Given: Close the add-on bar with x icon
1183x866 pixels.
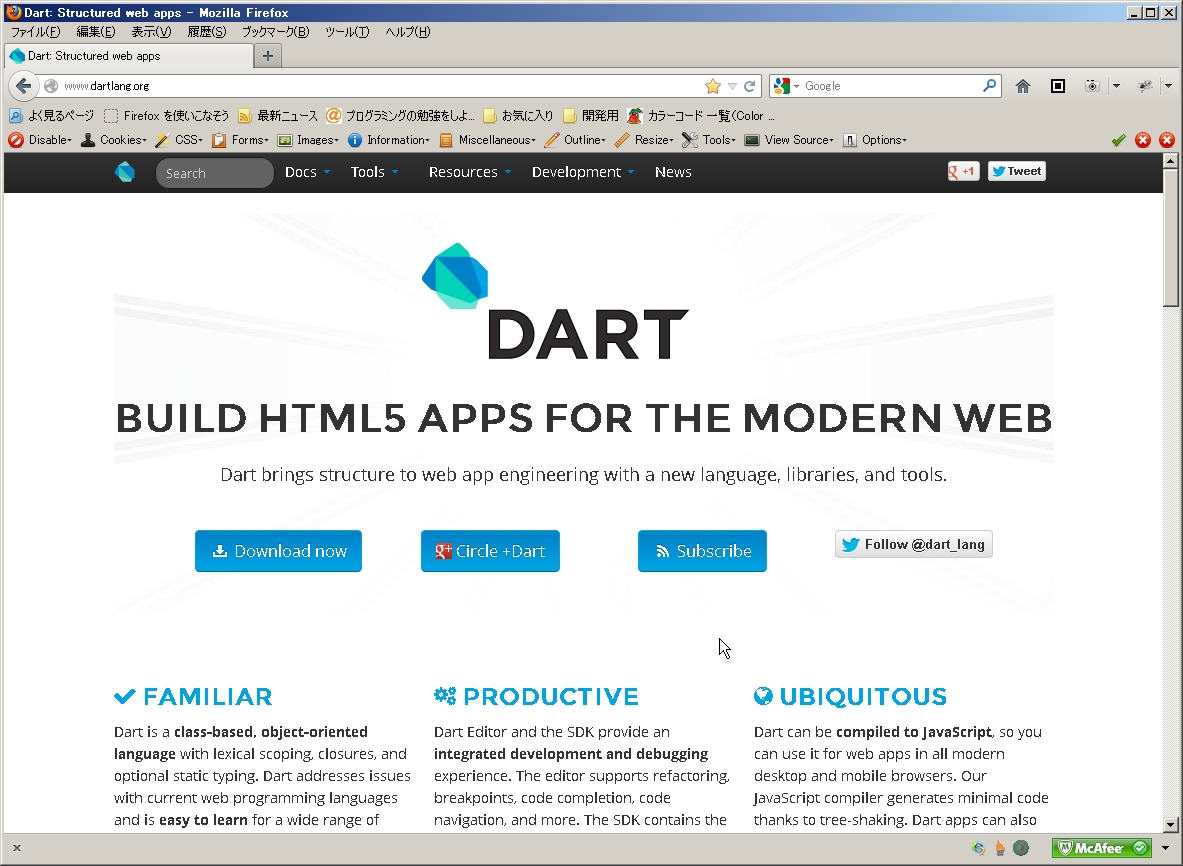Looking at the screenshot, I should (17, 848).
